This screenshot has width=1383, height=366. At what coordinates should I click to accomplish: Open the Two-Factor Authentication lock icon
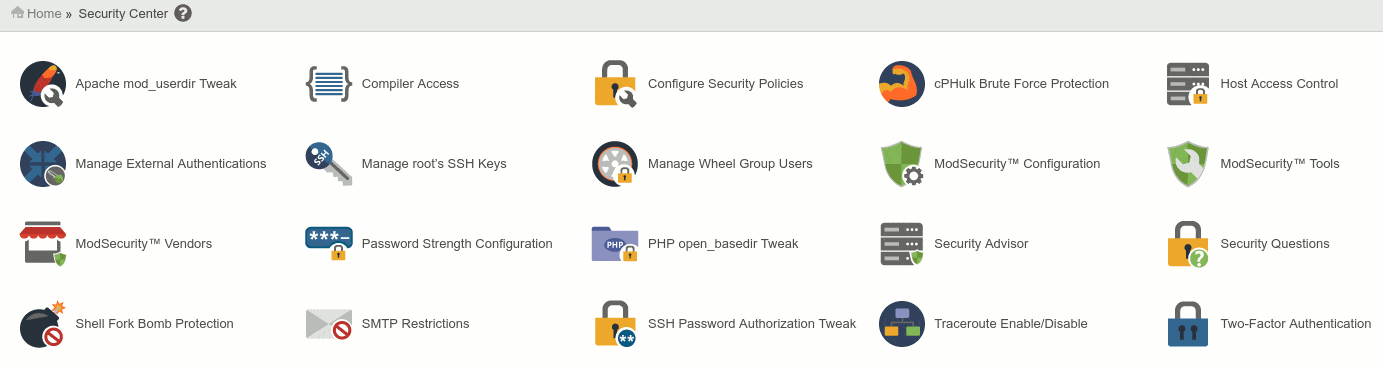point(1187,324)
